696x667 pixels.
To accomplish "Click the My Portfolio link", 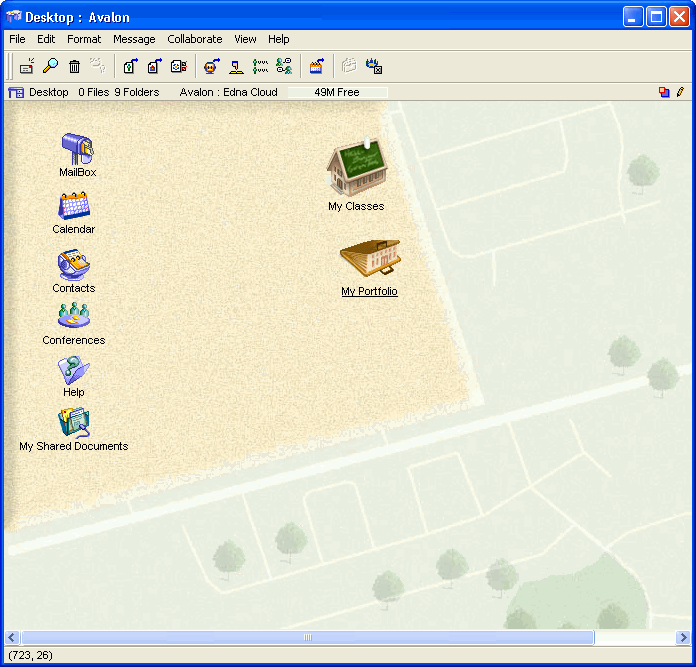I will (369, 292).
